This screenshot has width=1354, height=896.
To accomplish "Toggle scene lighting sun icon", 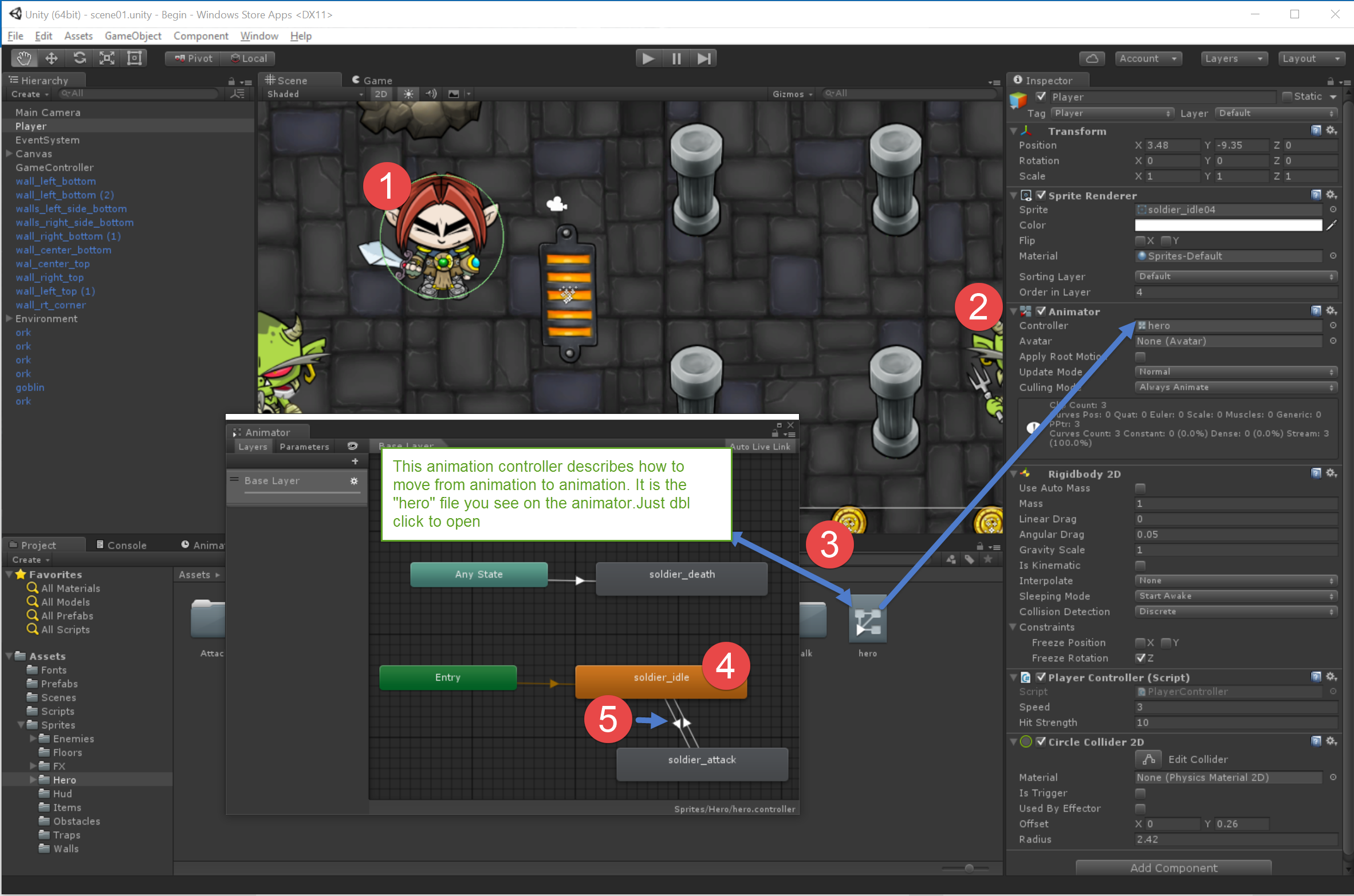I will [x=408, y=94].
